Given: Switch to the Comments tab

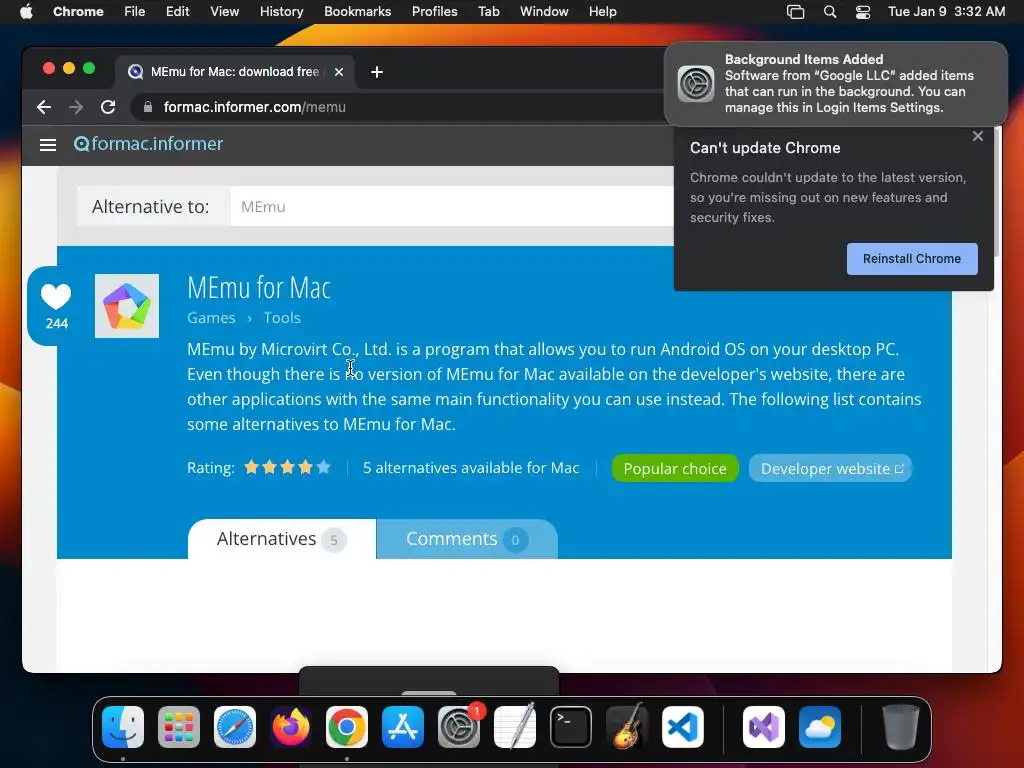Looking at the screenshot, I should click(x=467, y=539).
